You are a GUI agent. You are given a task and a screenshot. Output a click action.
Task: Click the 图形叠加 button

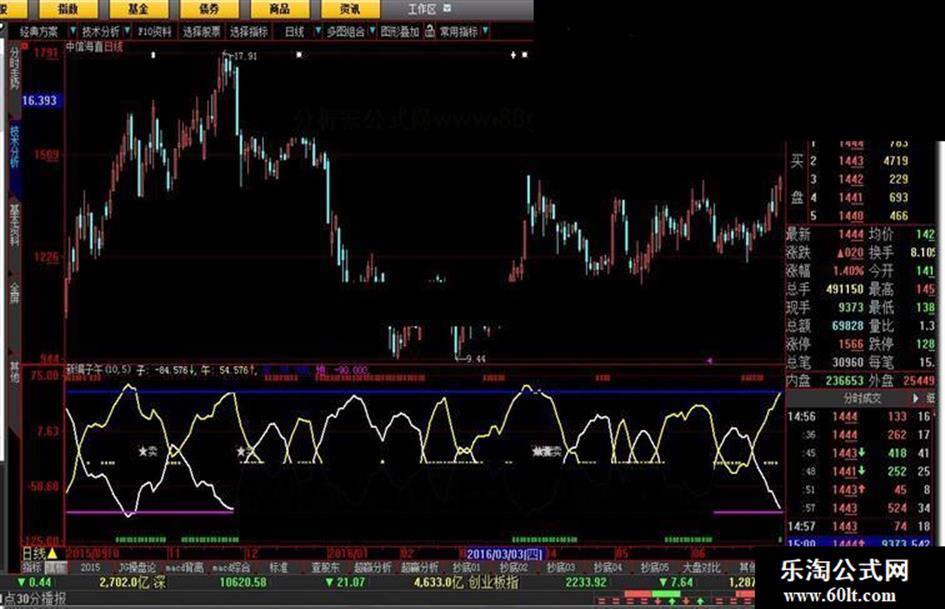click(400, 31)
